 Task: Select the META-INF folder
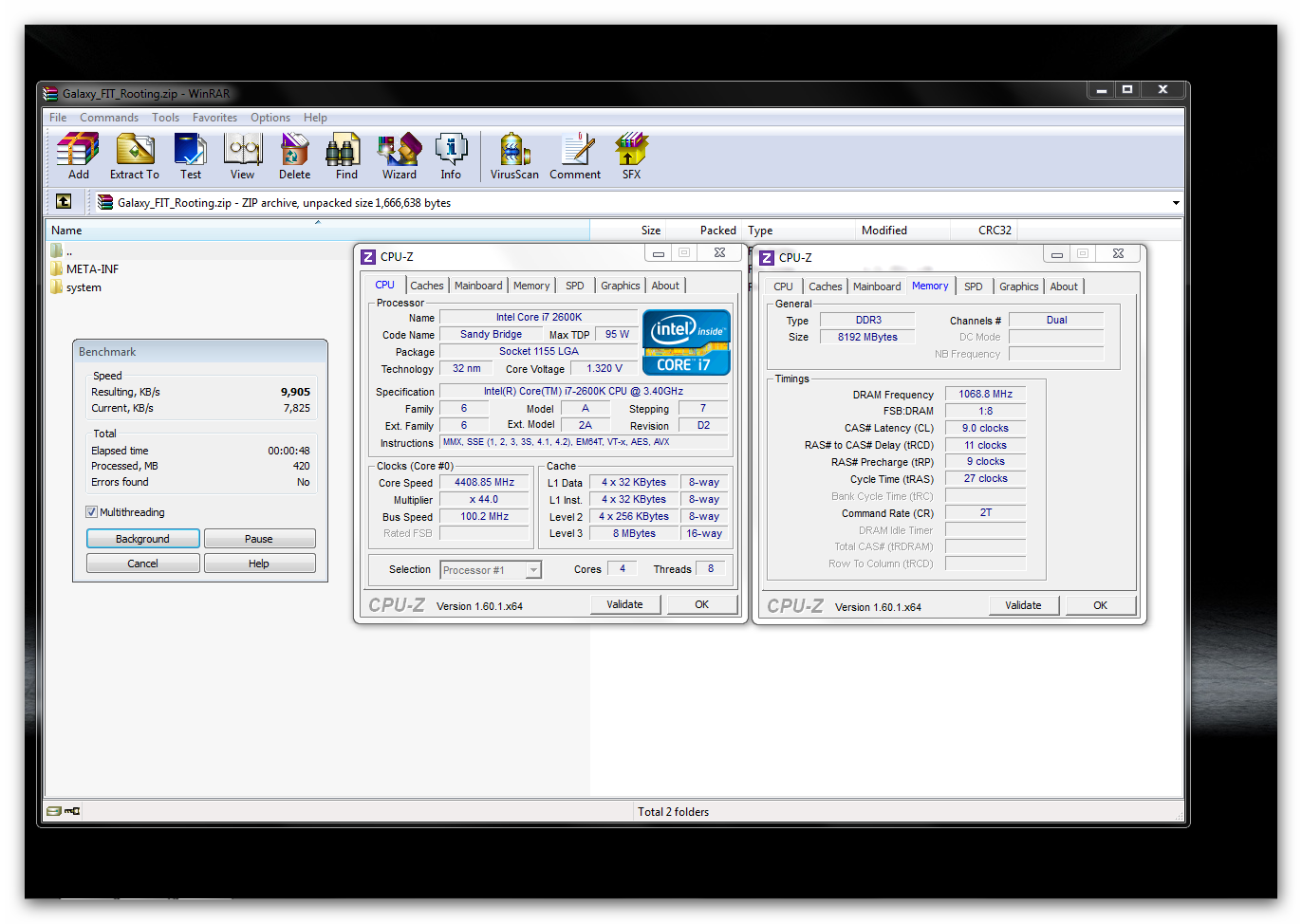tap(85, 269)
